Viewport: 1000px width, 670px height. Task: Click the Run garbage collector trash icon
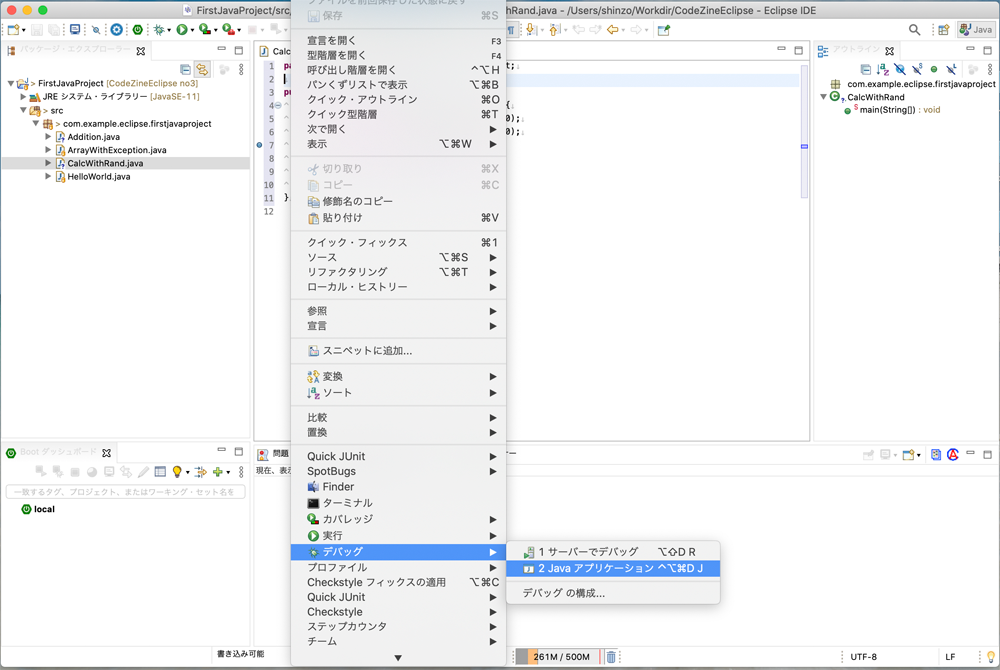click(x=611, y=657)
